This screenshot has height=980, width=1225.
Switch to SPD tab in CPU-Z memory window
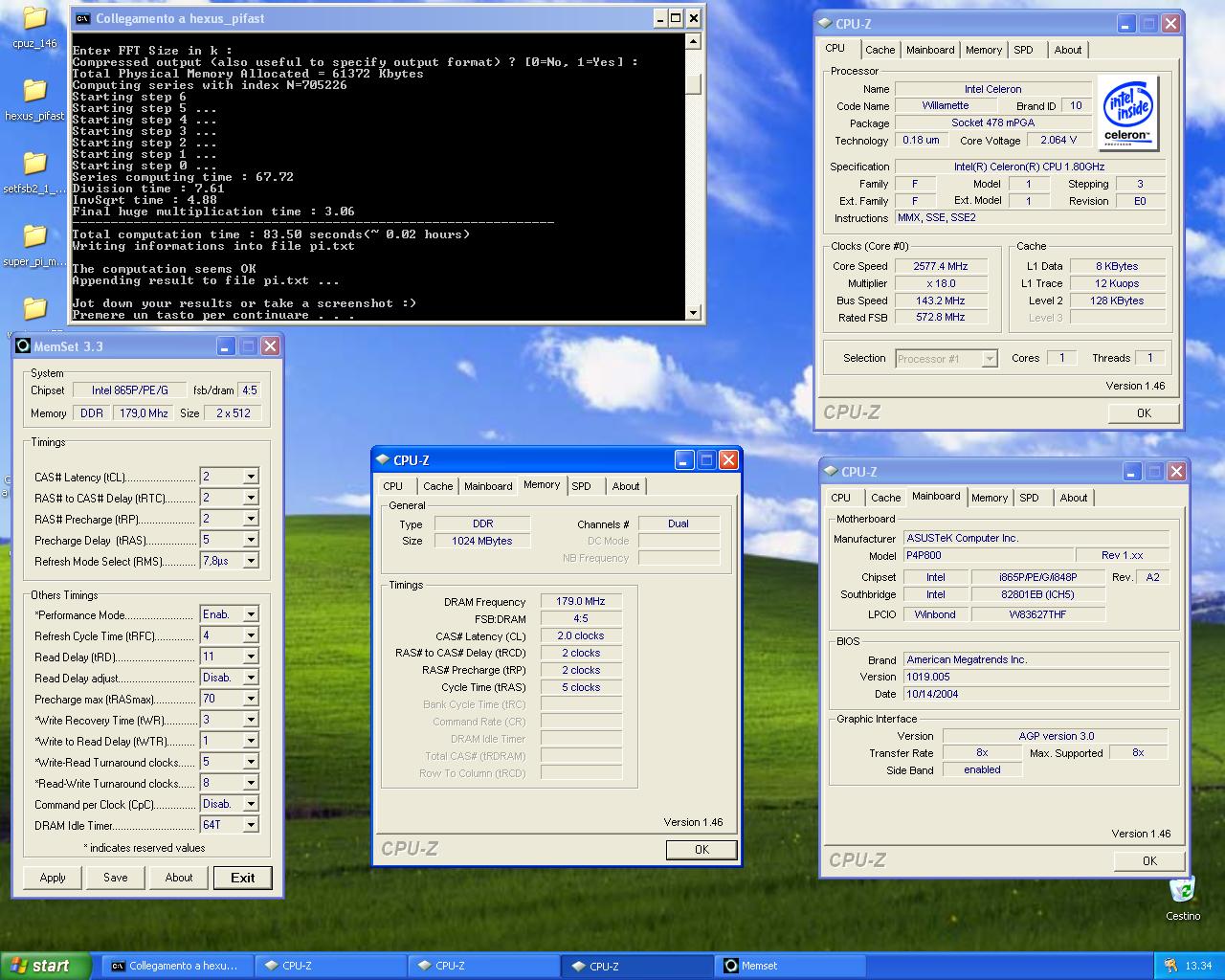pos(581,486)
